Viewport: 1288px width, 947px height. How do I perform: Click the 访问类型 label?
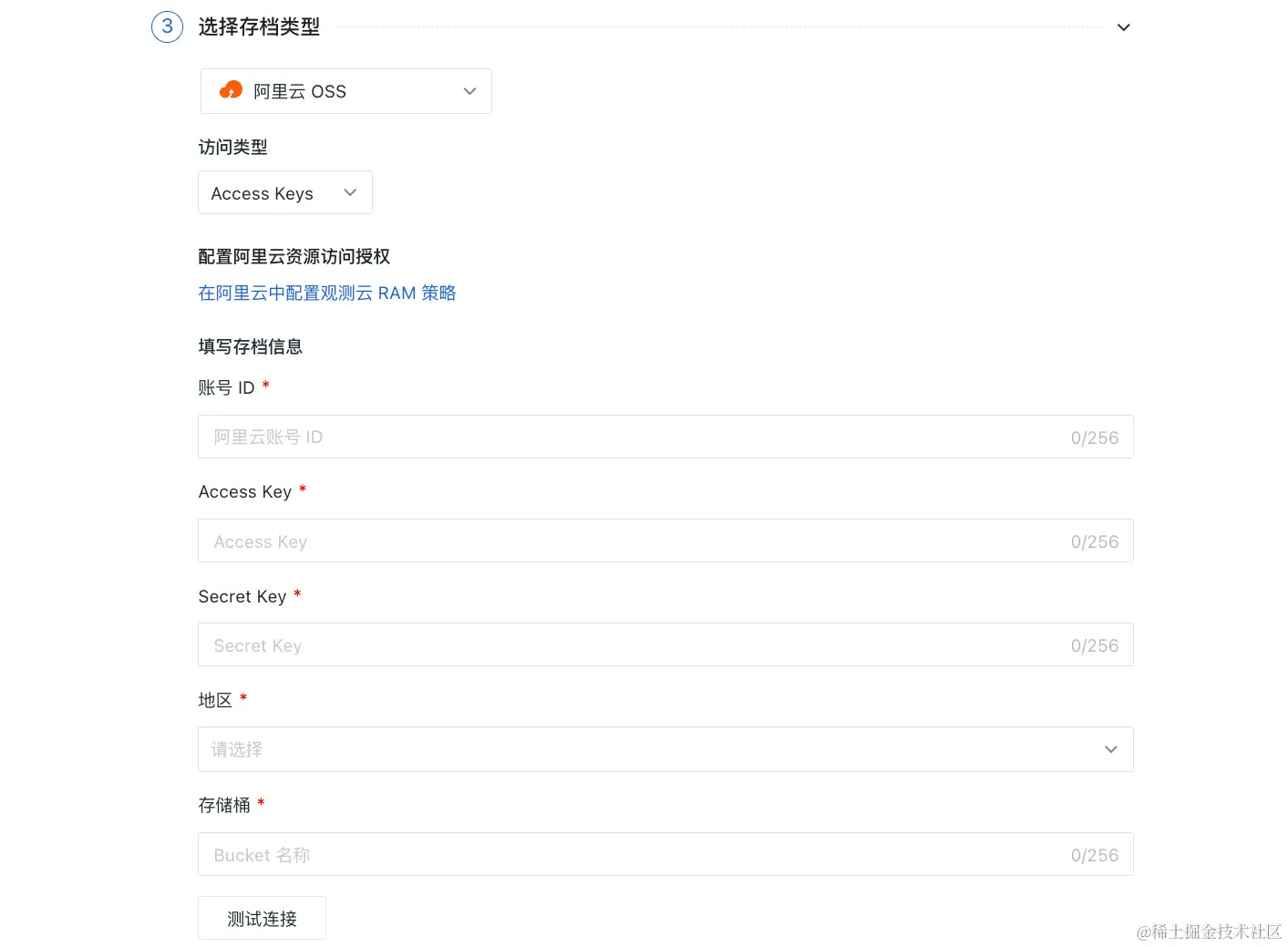point(232,147)
